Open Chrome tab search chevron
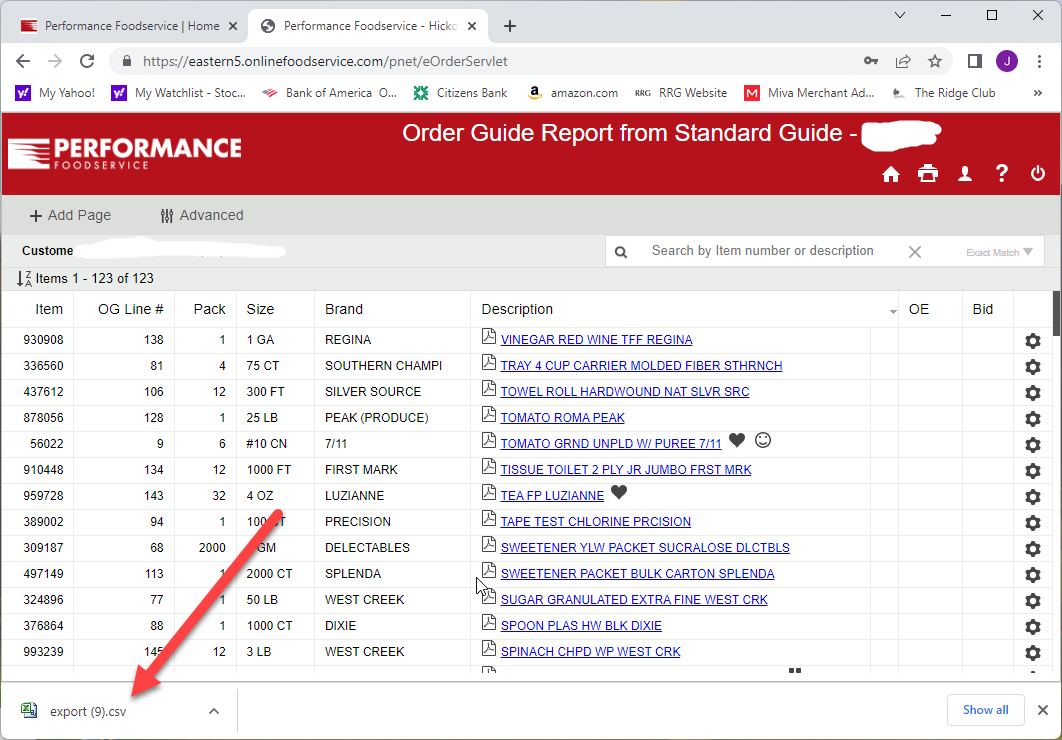Screen dimensions: 1062x740 click(900, 15)
